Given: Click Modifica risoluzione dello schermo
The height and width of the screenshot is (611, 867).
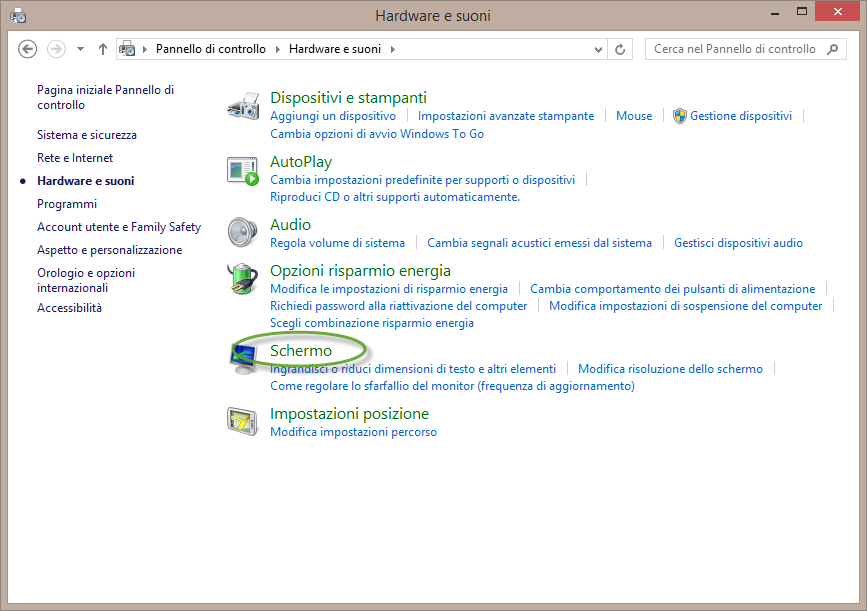Looking at the screenshot, I should [670, 369].
